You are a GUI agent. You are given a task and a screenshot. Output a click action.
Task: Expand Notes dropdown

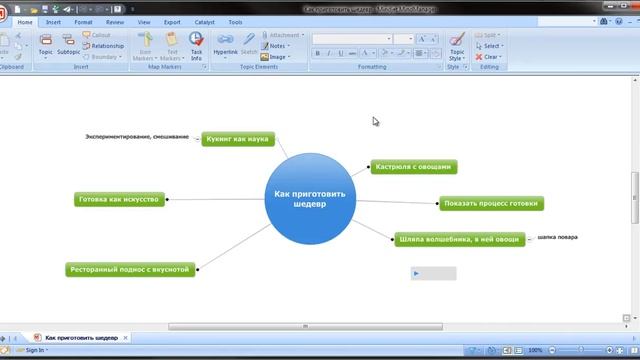tap(289, 46)
